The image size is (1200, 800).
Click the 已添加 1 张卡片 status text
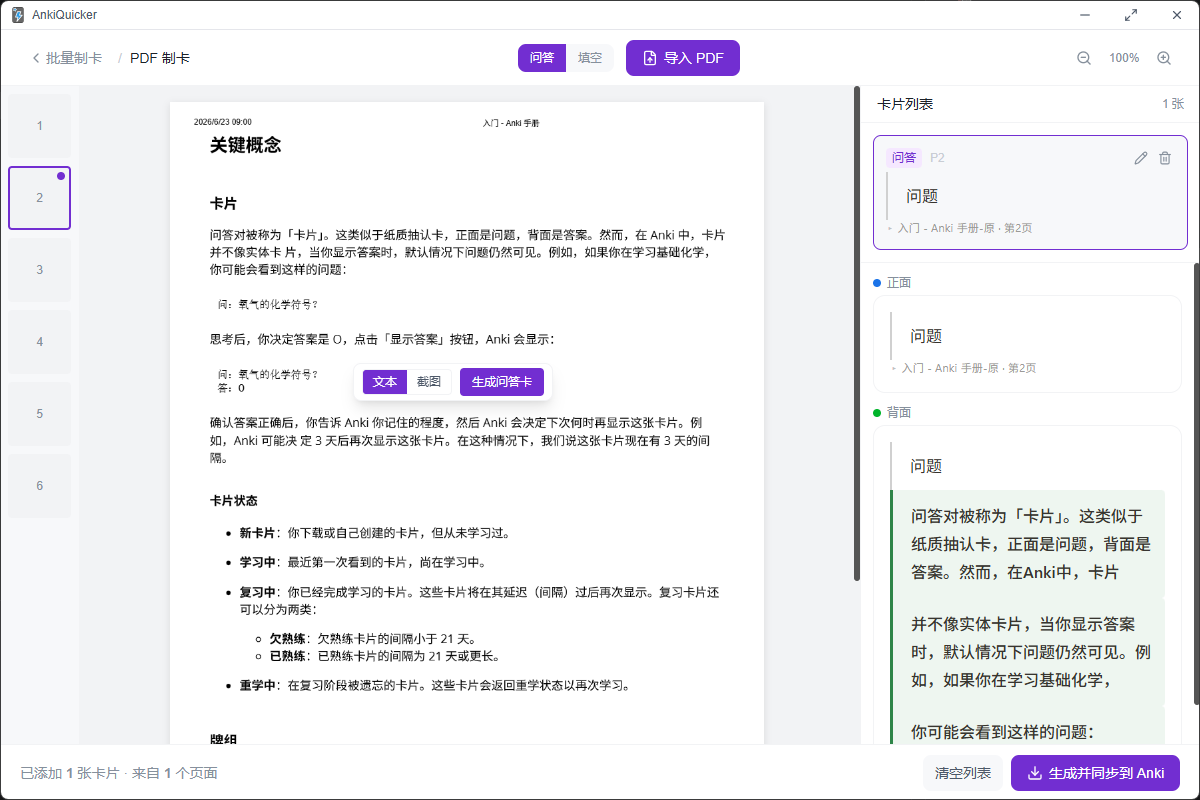[x=70, y=773]
